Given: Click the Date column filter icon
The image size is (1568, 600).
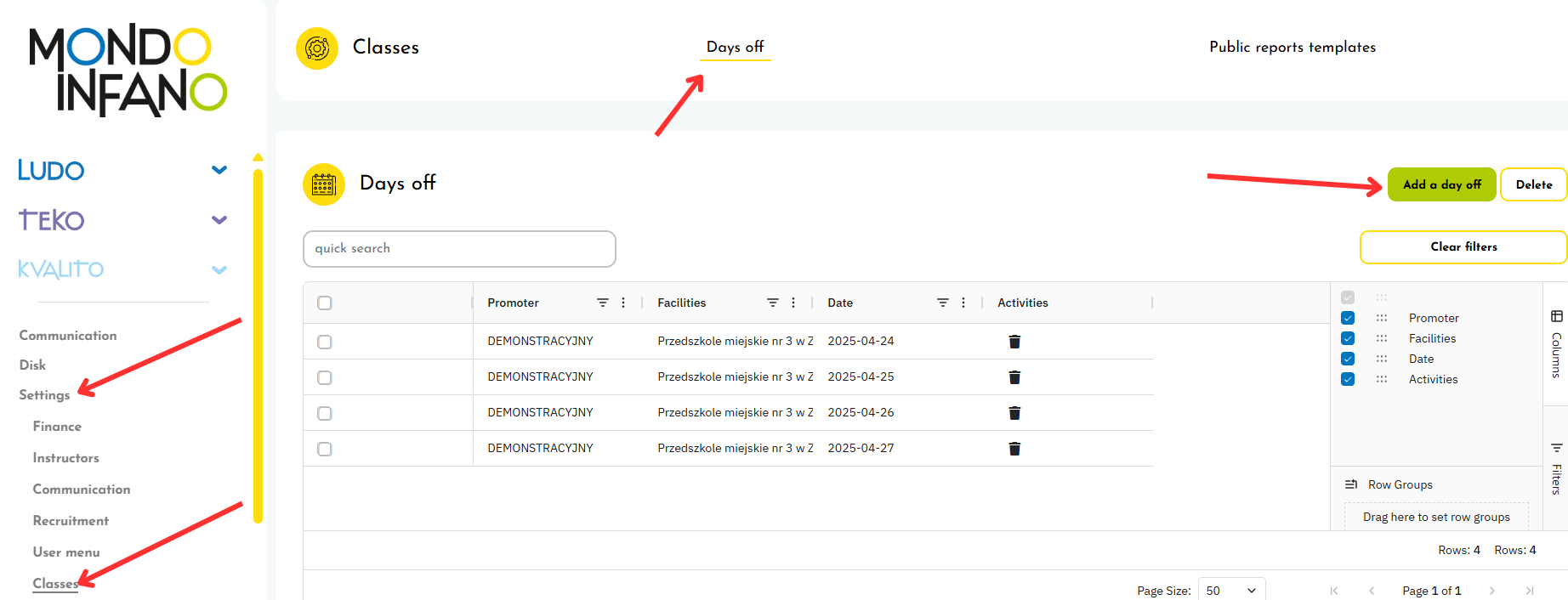Looking at the screenshot, I should pyautogui.click(x=942, y=303).
